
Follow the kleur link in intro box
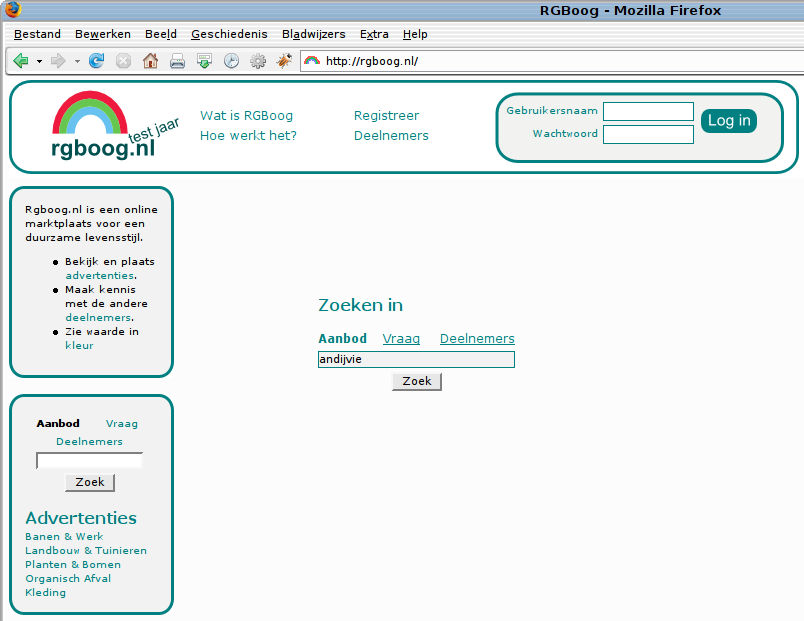tap(79, 345)
